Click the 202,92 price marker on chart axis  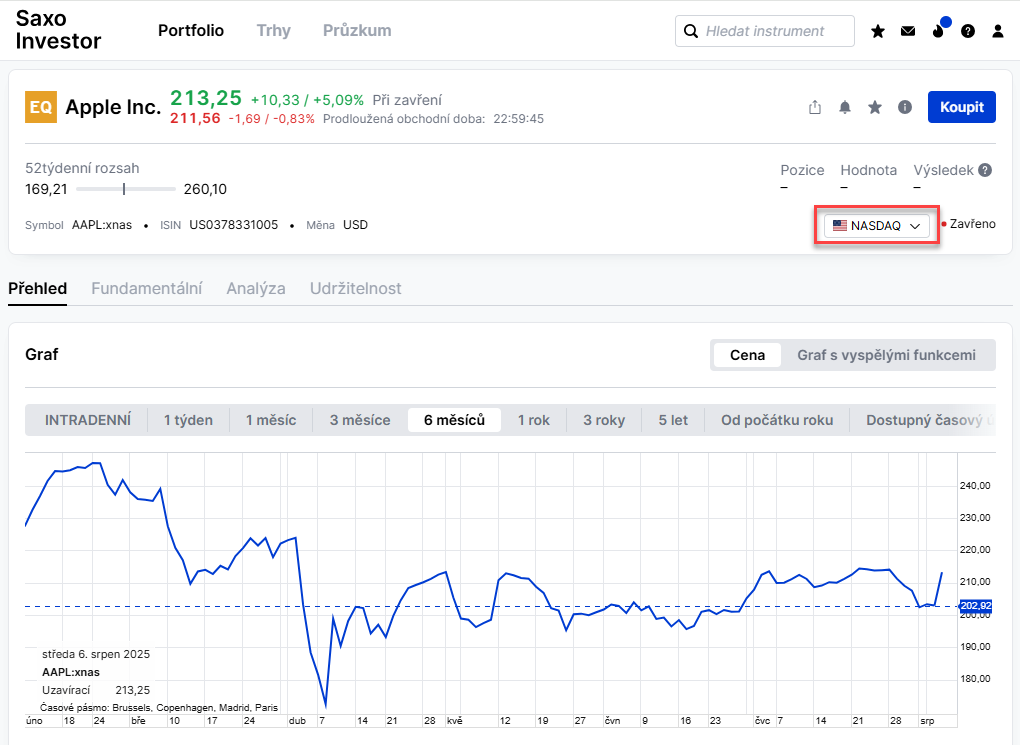coord(976,606)
